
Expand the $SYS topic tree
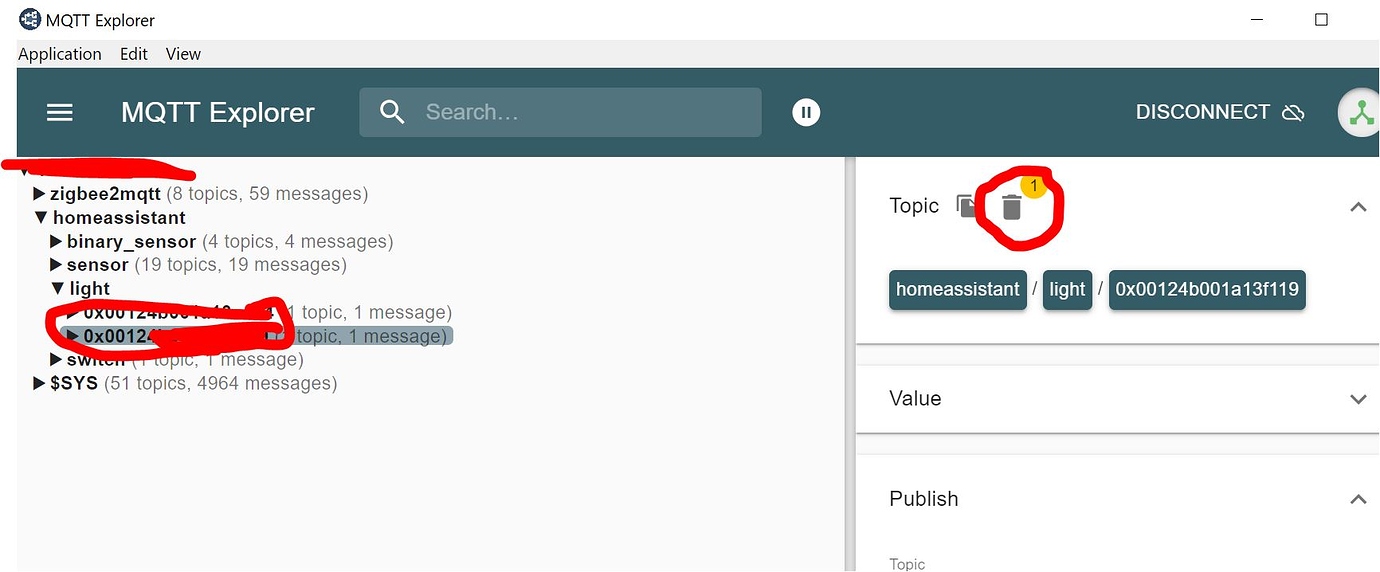[x=40, y=384]
